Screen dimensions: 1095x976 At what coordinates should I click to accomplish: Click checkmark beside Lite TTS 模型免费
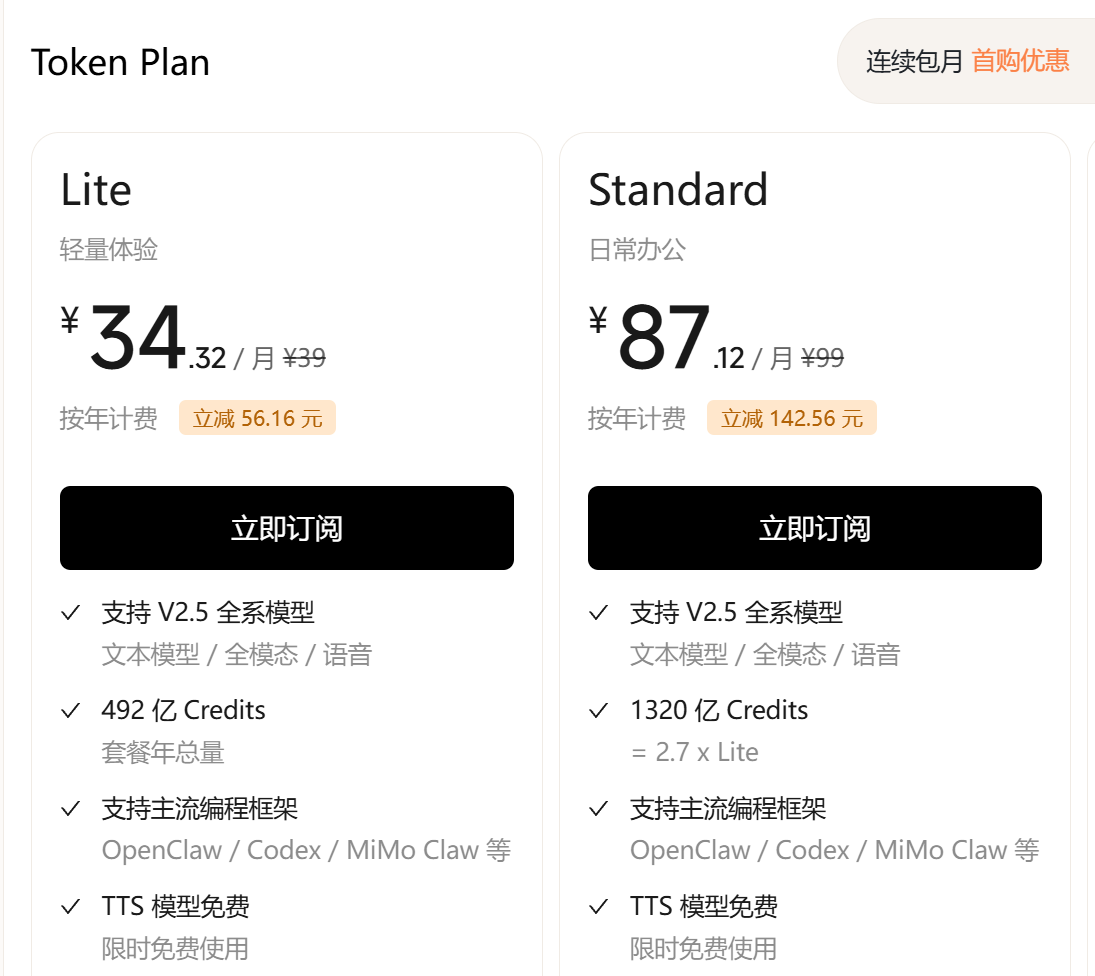click(71, 906)
